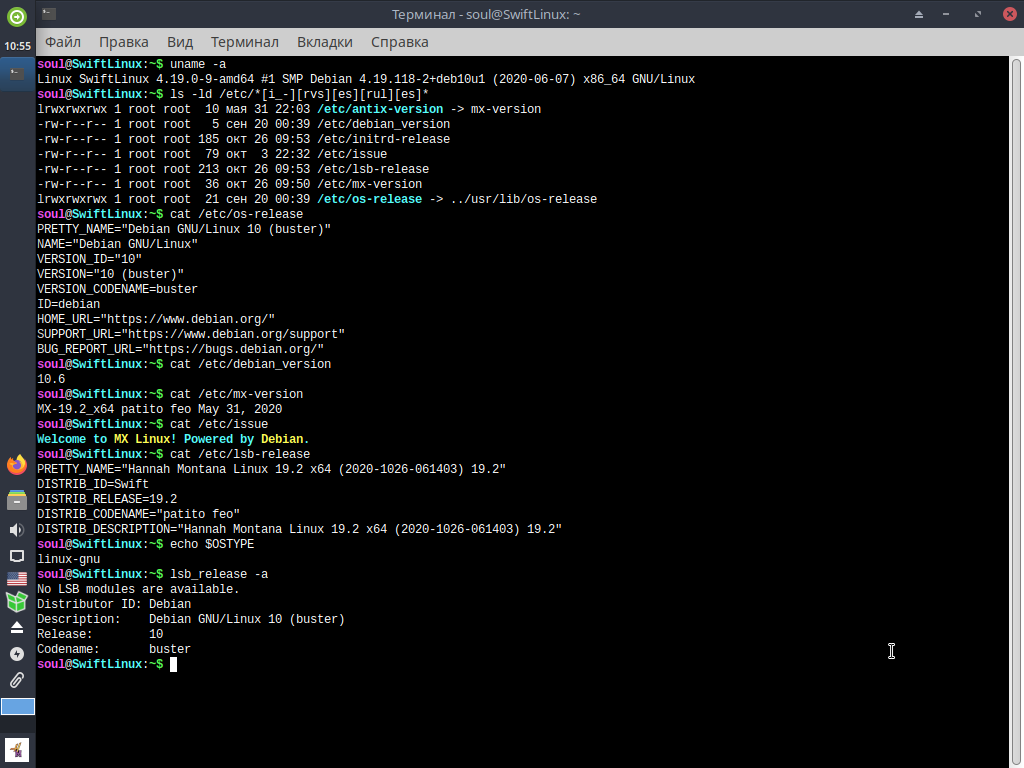Open the Вкладки menu
The width and height of the screenshot is (1024, 768).
(325, 42)
